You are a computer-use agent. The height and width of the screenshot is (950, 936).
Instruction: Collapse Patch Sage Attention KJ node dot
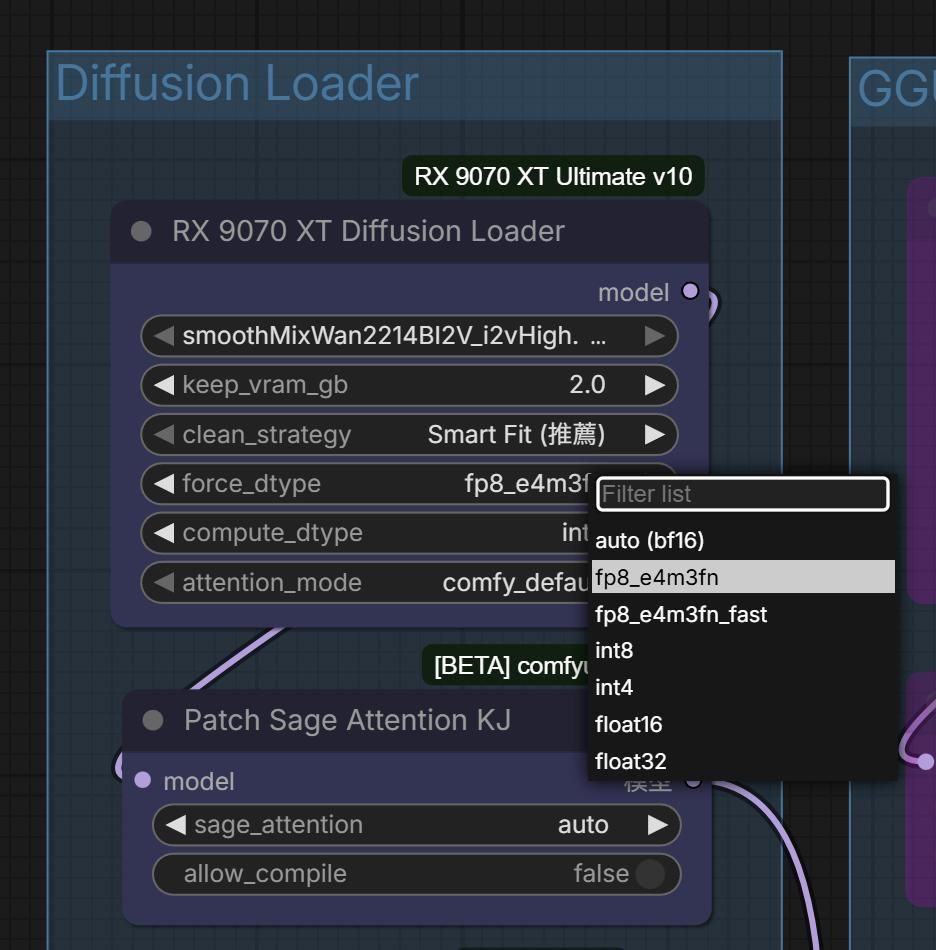tap(153, 720)
